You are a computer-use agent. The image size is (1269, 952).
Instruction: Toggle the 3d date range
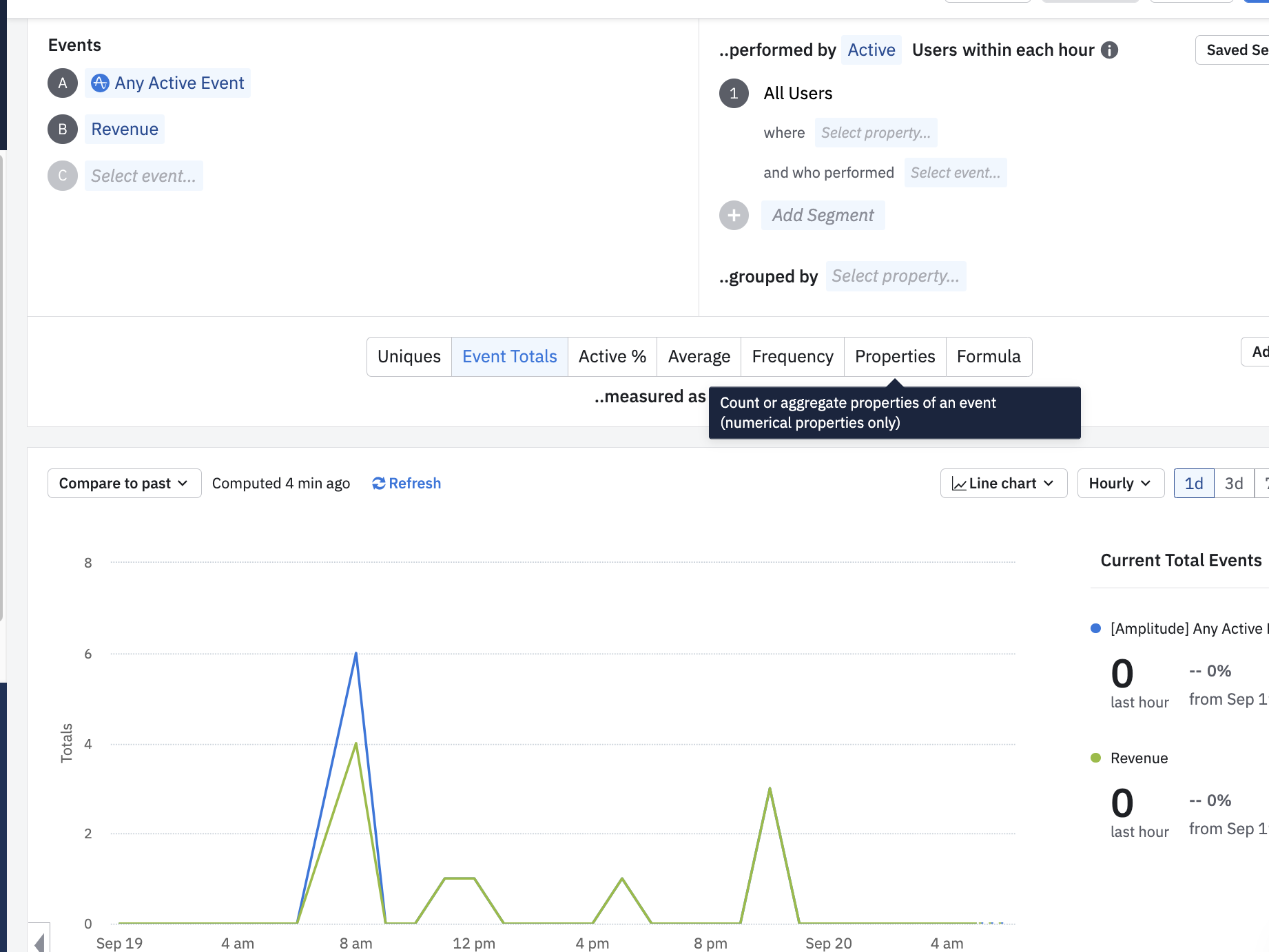click(1234, 484)
